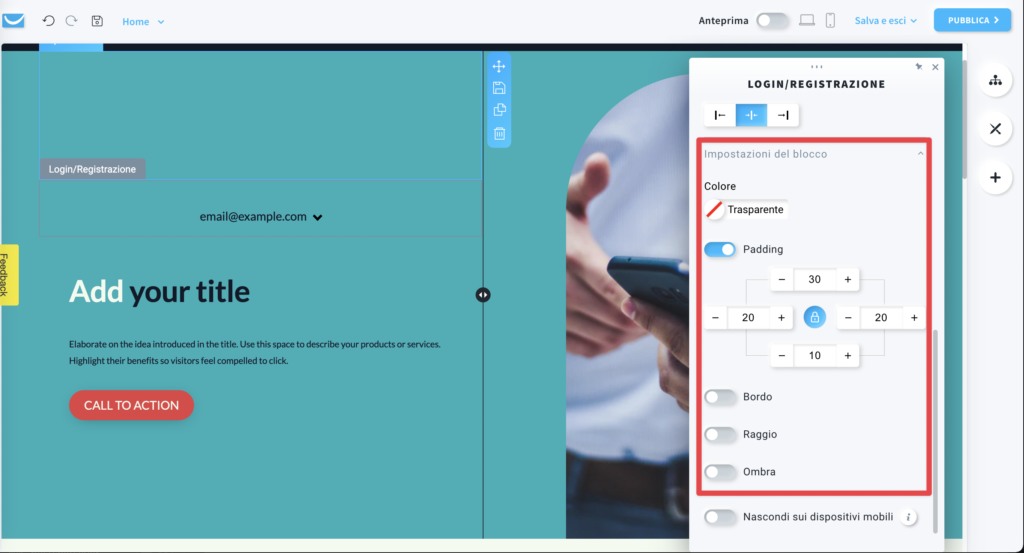Viewport: 1024px width, 553px height.
Task: Redo the last change
Action: (71, 21)
